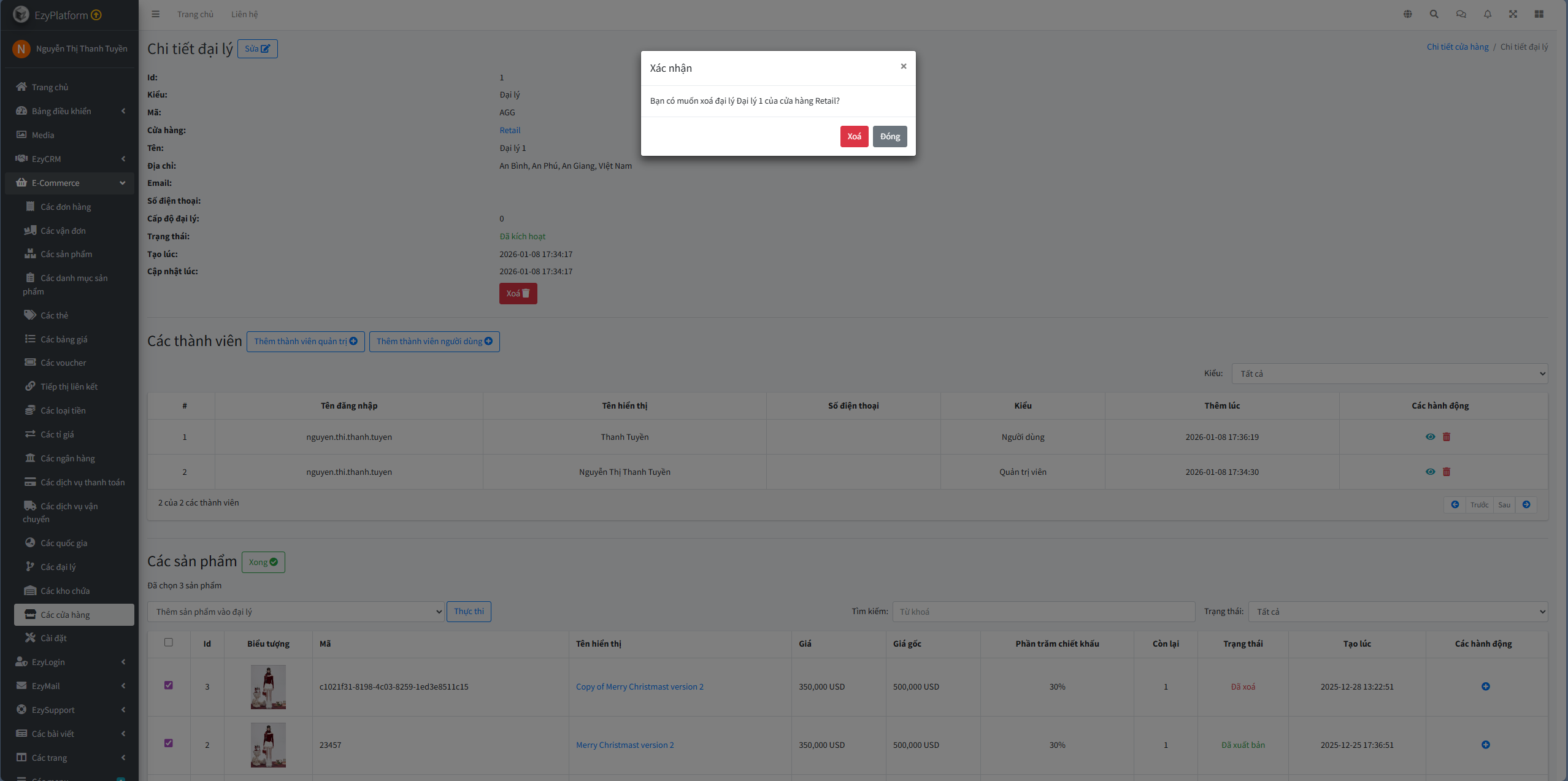Expand the EzyCRM sidebar menu

(x=69, y=159)
